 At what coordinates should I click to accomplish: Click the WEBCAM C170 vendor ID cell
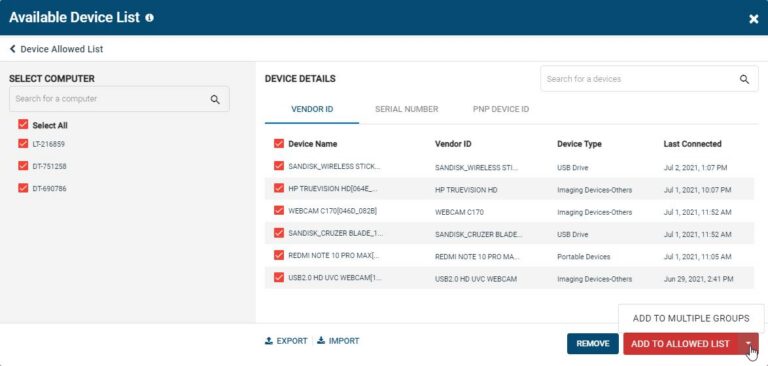(459, 212)
